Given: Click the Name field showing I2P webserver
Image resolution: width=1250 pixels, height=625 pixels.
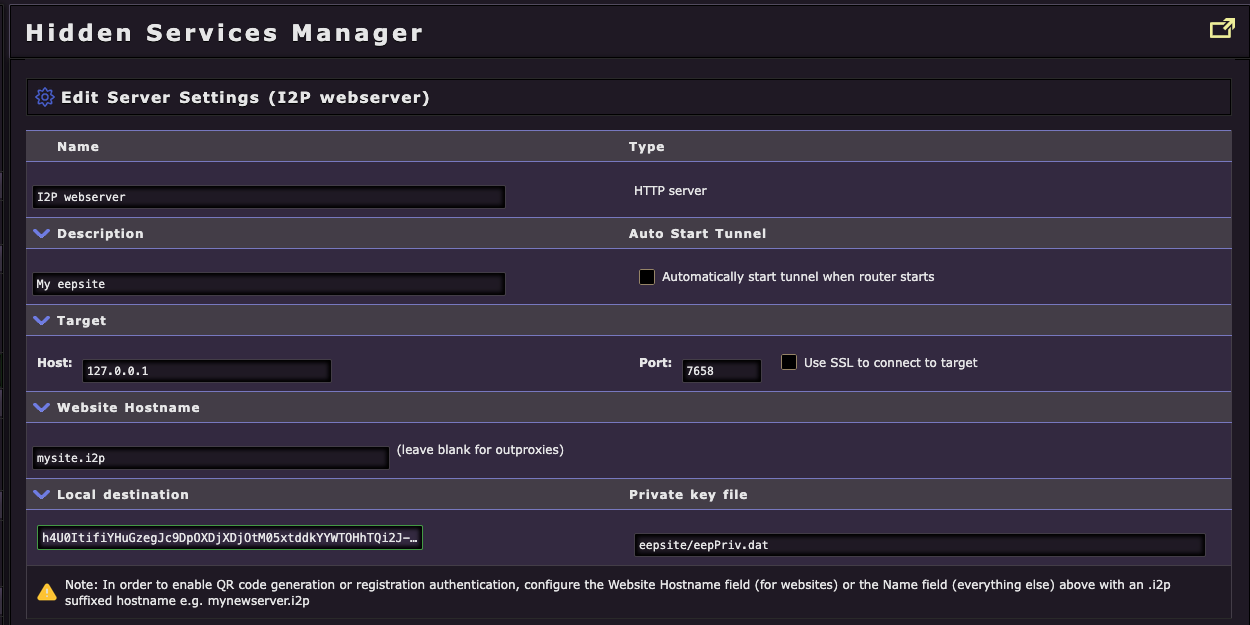Looking at the screenshot, I should [270, 197].
